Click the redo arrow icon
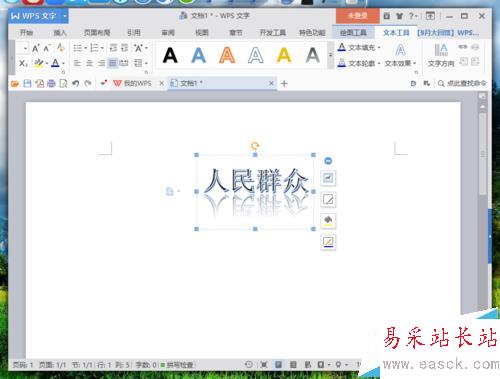Image resolution: width=500 pixels, height=379 pixels. pyautogui.click(x=88, y=83)
